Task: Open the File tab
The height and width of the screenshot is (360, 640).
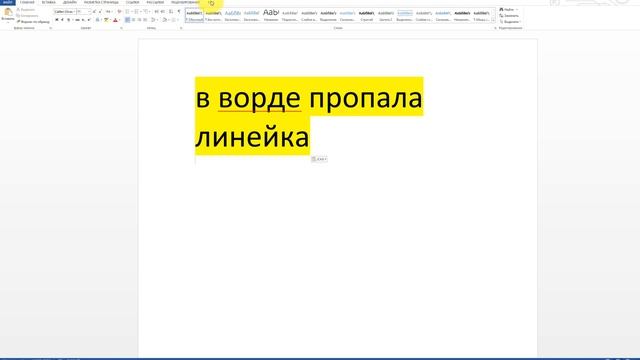Action: [x=8, y=2]
